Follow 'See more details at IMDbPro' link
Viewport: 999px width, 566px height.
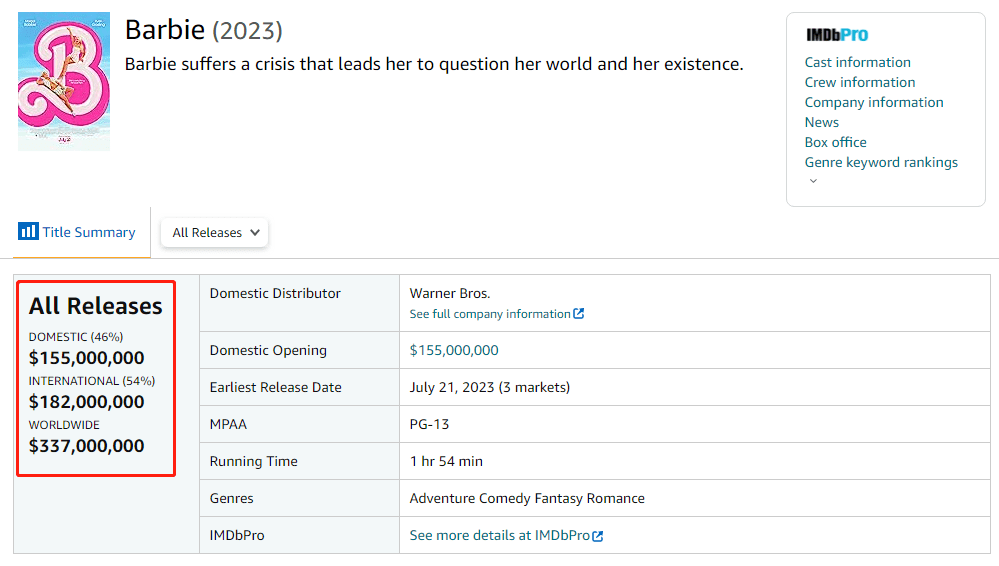point(499,536)
